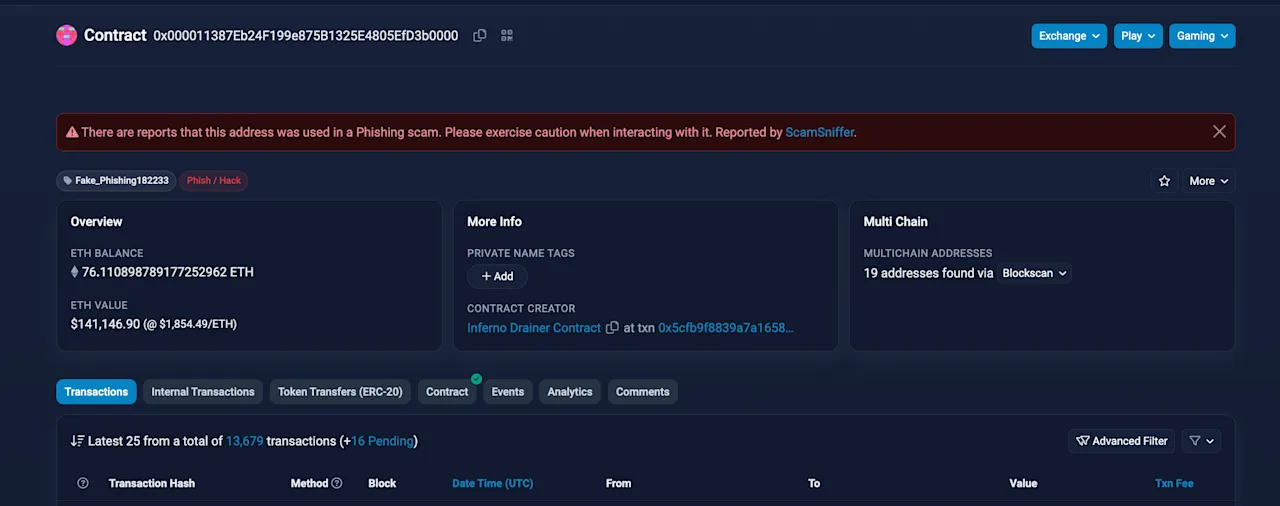Click the Fake_Phishing182233 tag
The image size is (1280, 506).
(116, 181)
